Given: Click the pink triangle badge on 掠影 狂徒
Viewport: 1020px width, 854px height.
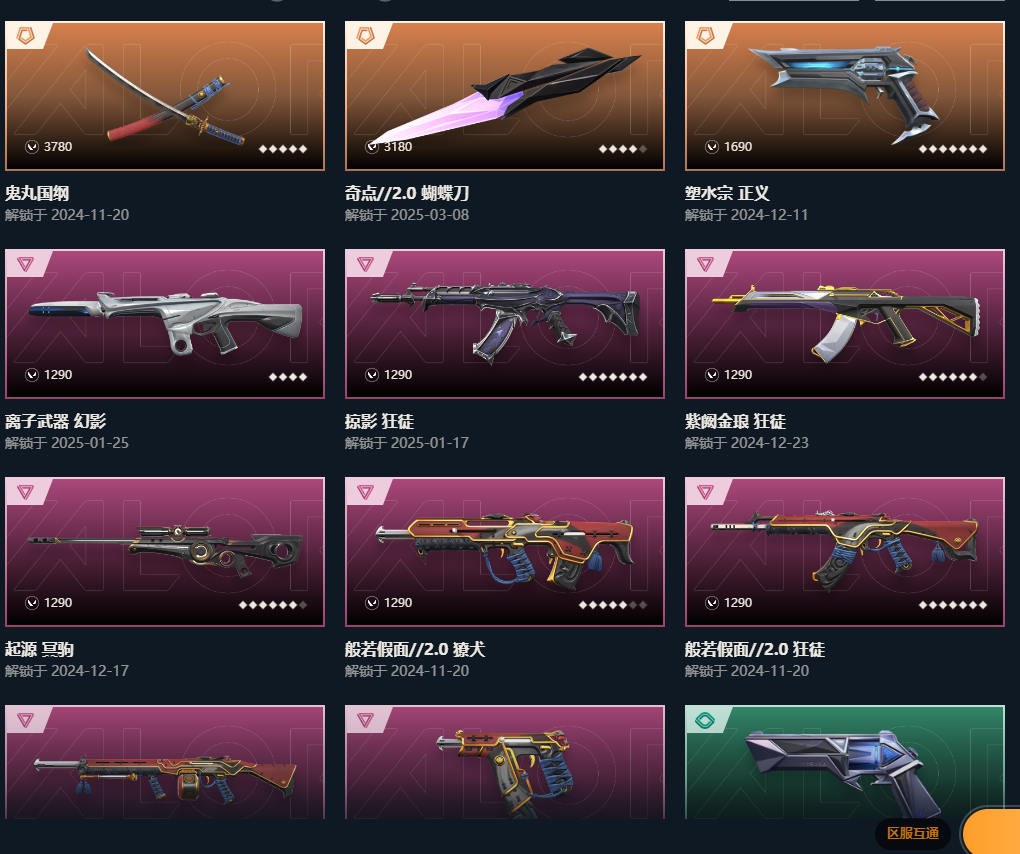Looking at the screenshot, I should pyautogui.click(x=366, y=263).
